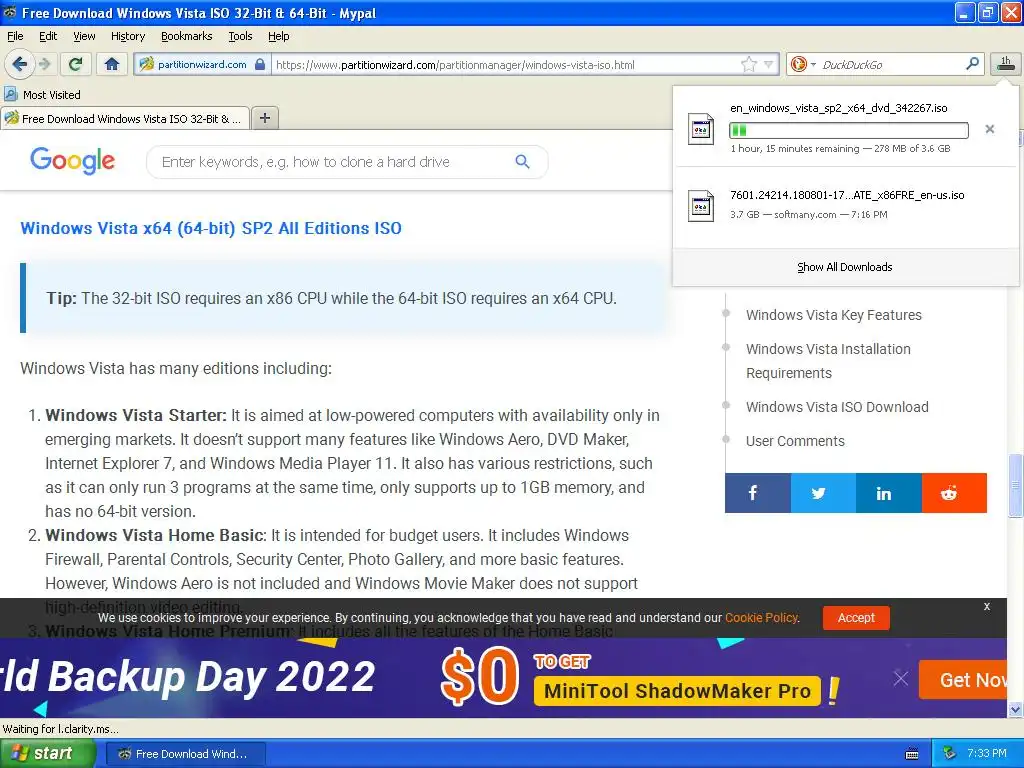Bookmark this page with the star icon
The image size is (1024, 768).
pyautogui.click(x=748, y=64)
